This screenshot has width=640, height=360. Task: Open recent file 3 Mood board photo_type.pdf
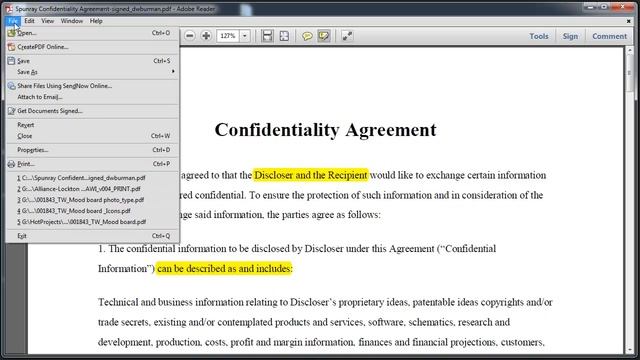pyautogui.click(x=92, y=200)
